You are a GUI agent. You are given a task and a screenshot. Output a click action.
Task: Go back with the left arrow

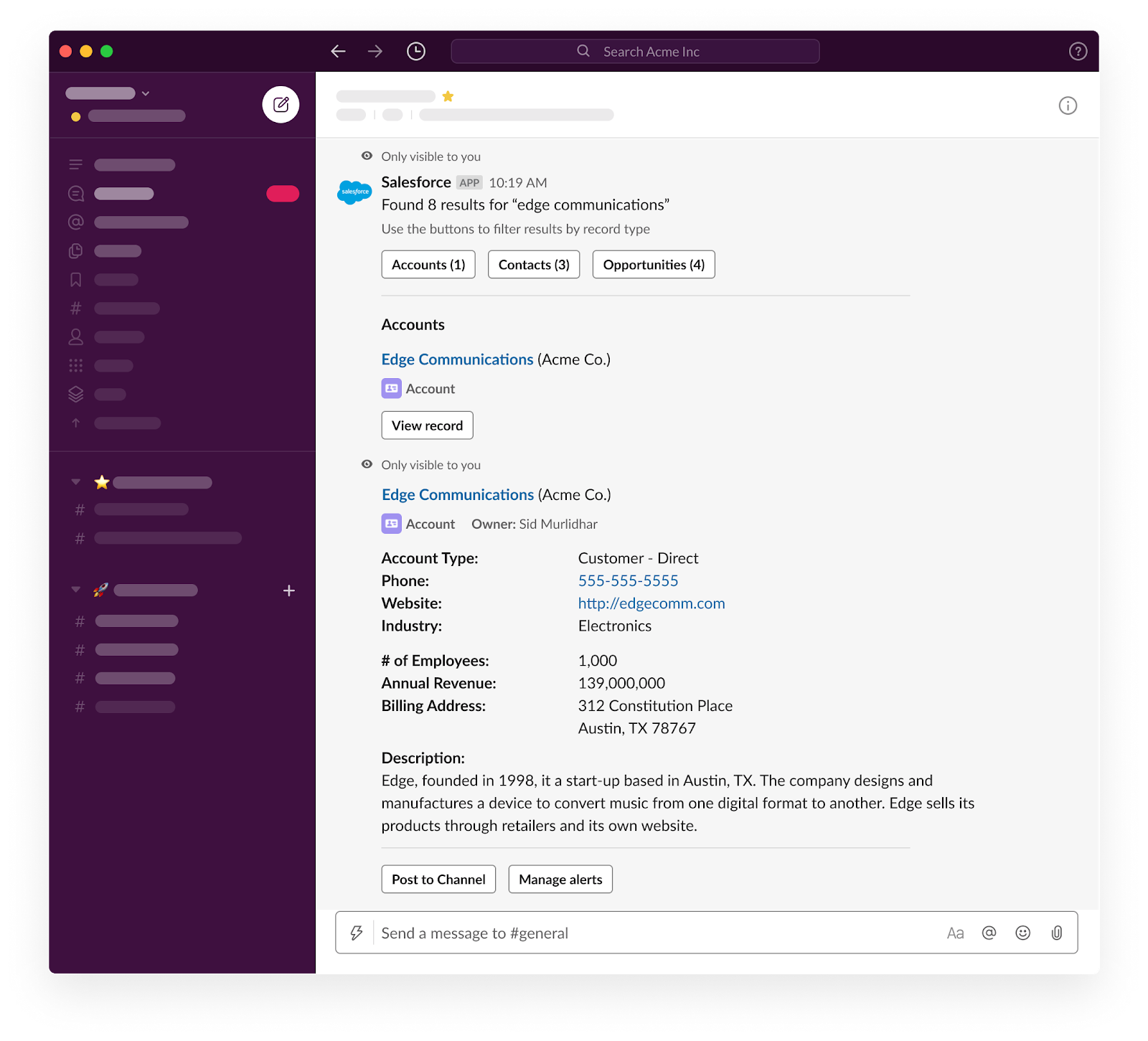coord(338,51)
